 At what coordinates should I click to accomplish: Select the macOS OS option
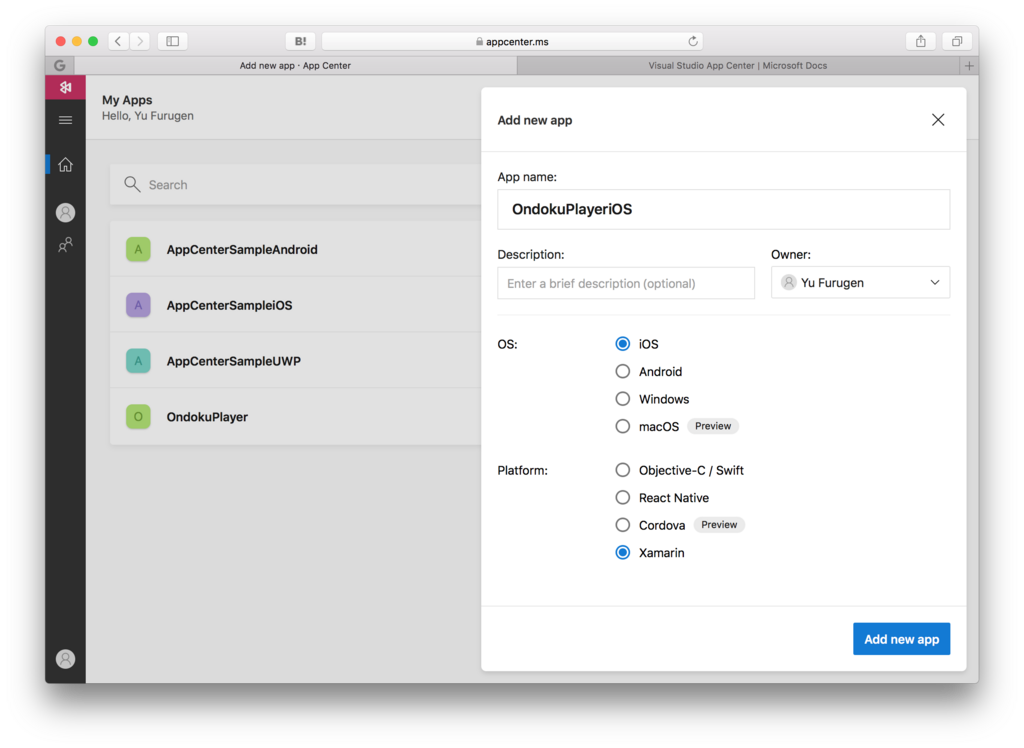click(623, 427)
